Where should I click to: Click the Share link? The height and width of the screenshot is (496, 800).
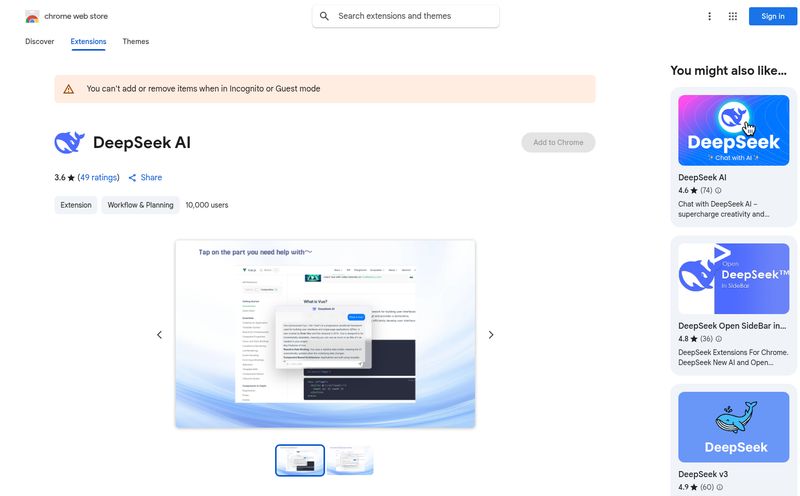pyautogui.click(x=151, y=178)
